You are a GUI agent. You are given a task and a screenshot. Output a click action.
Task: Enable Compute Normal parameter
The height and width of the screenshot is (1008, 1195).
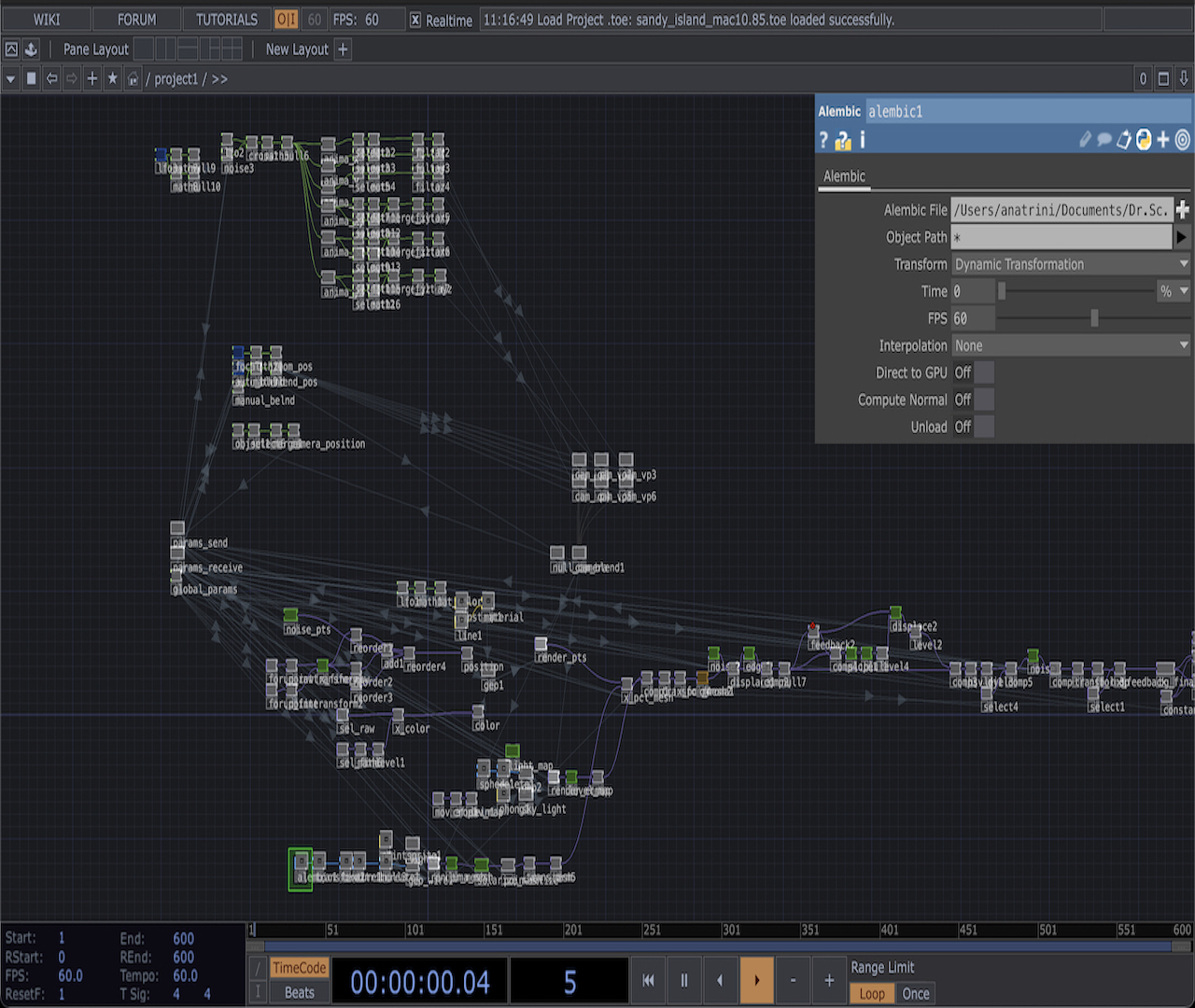pyautogui.click(x=982, y=399)
